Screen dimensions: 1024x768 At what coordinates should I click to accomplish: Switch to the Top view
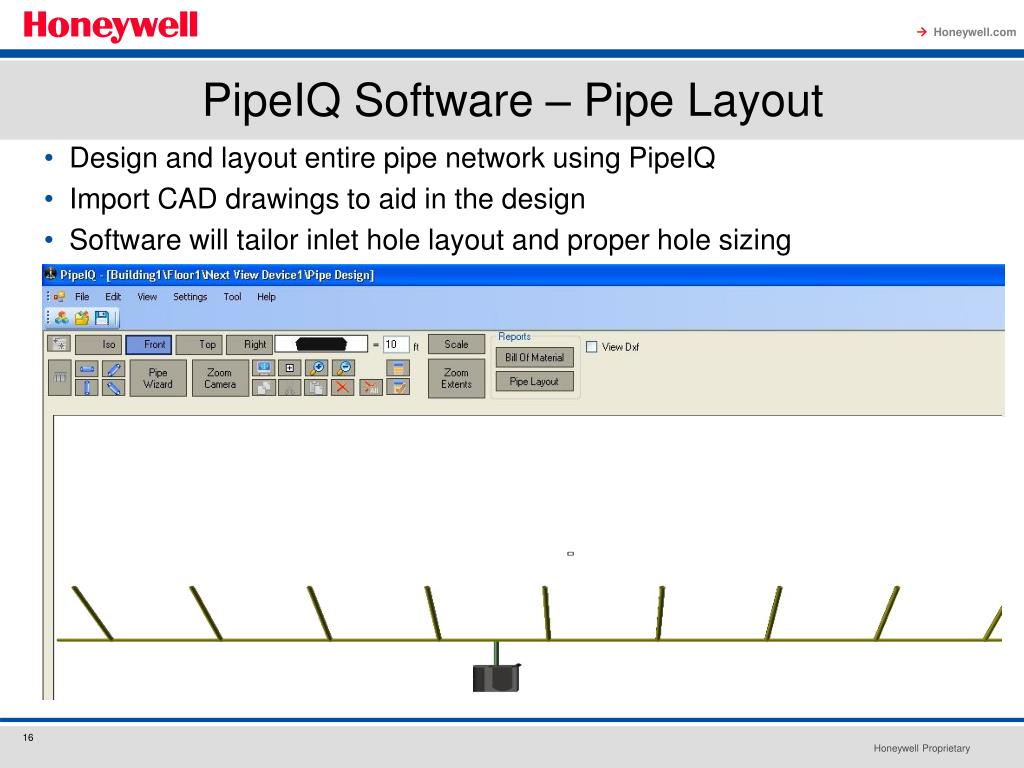click(199, 344)
